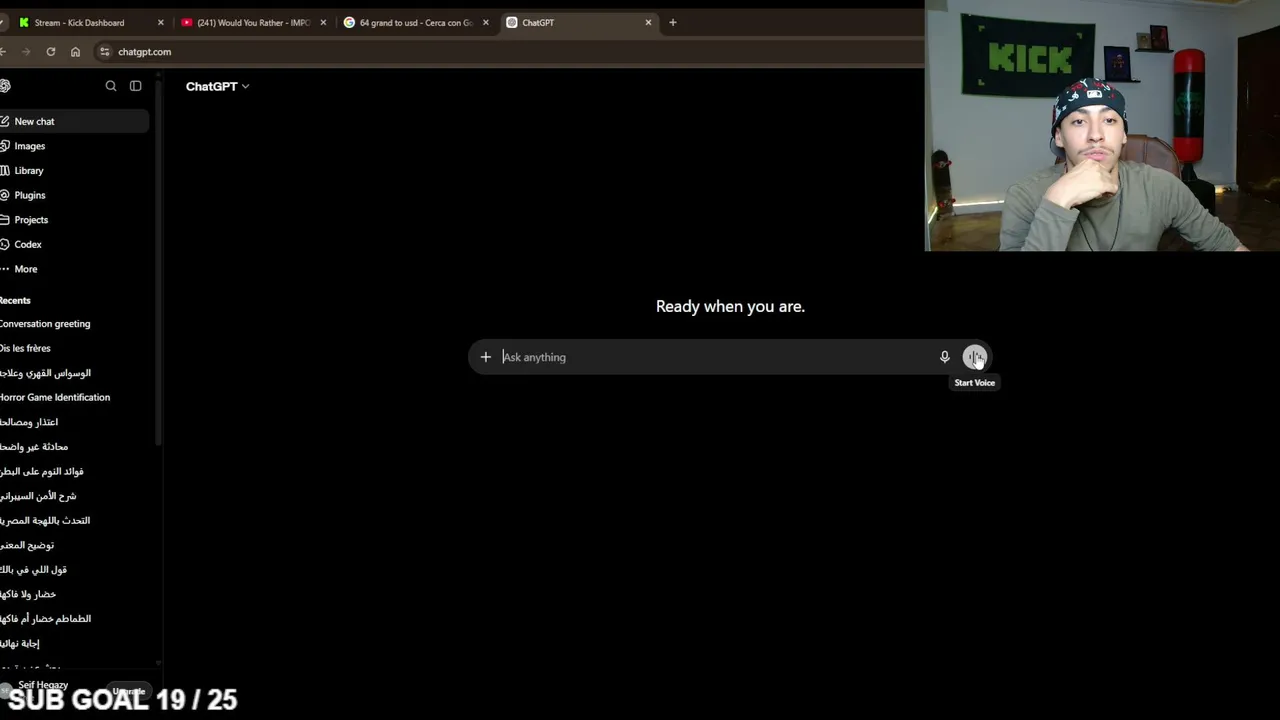Close the 64 grand to usd tab
The width and height of the screenshot is (1280, 720).
click(486, 22)
